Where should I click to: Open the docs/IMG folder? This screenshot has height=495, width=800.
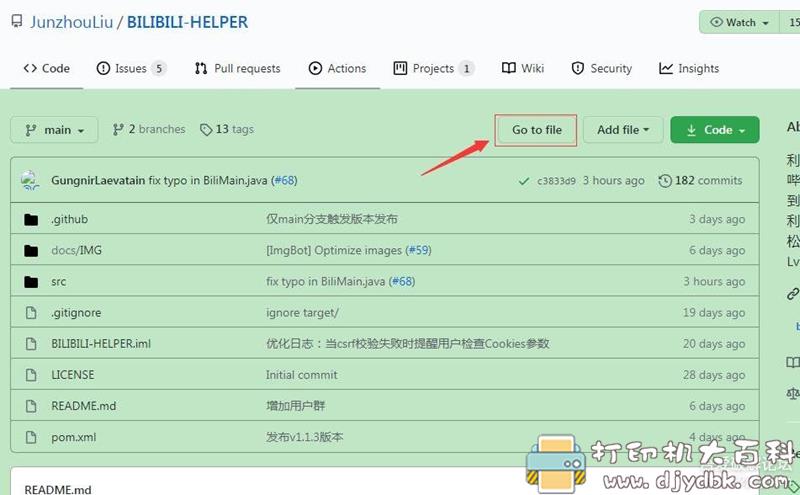(x=77, y=251)
